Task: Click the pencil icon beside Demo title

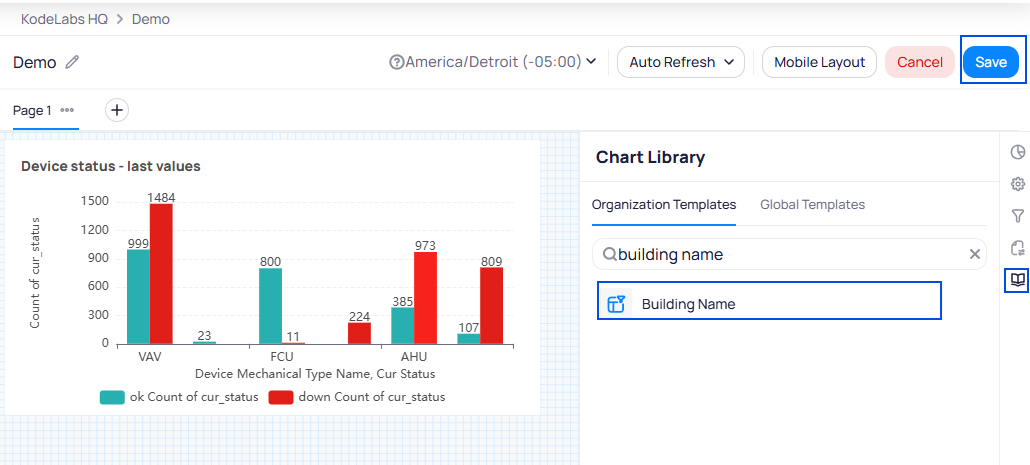Action: pos(72,62)
